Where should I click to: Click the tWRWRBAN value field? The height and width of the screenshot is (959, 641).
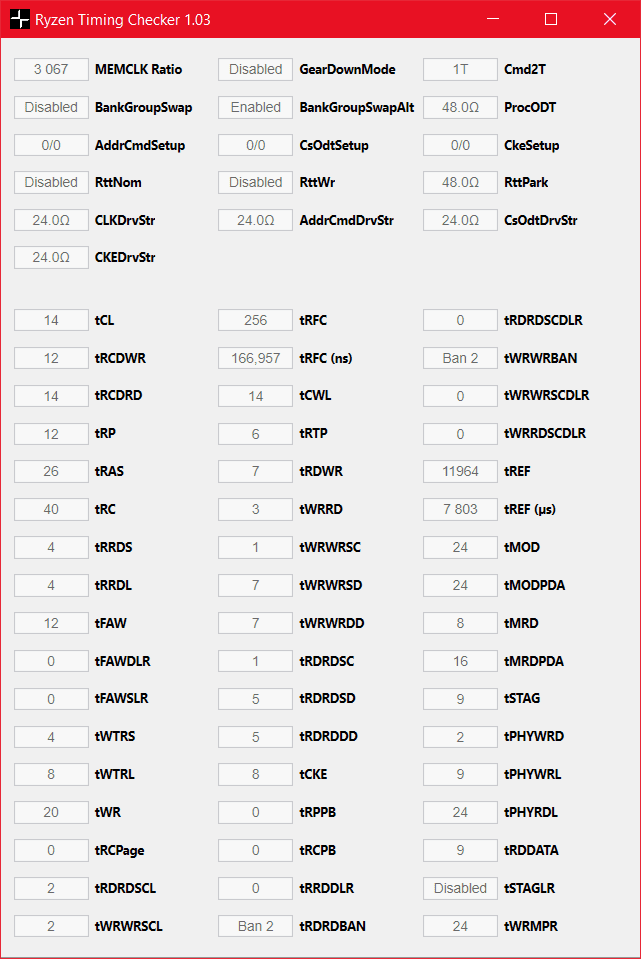click(460, 358)
